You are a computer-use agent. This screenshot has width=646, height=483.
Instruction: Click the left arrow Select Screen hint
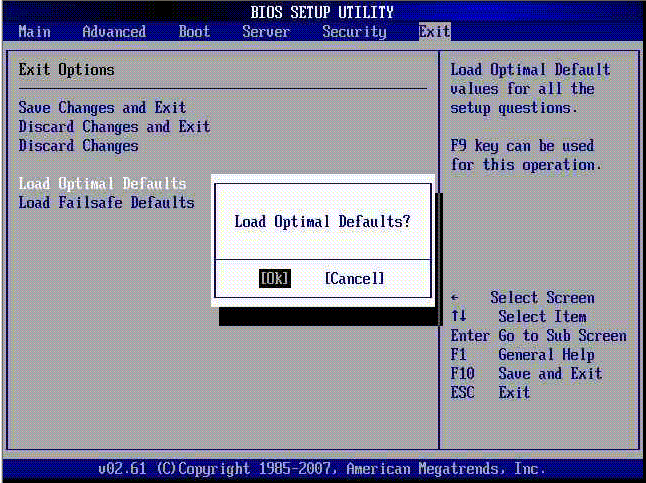[522, 298]
